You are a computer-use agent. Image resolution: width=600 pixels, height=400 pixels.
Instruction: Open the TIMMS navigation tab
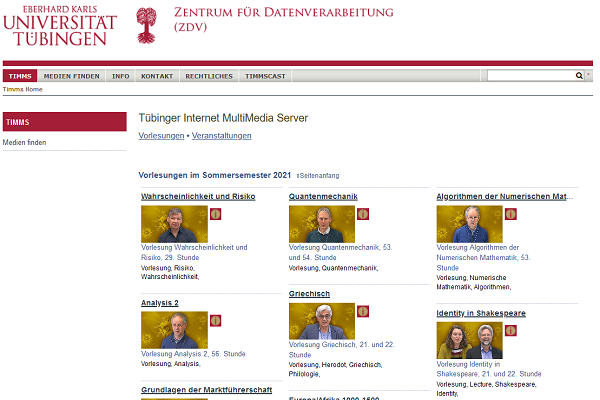point(19,76)
